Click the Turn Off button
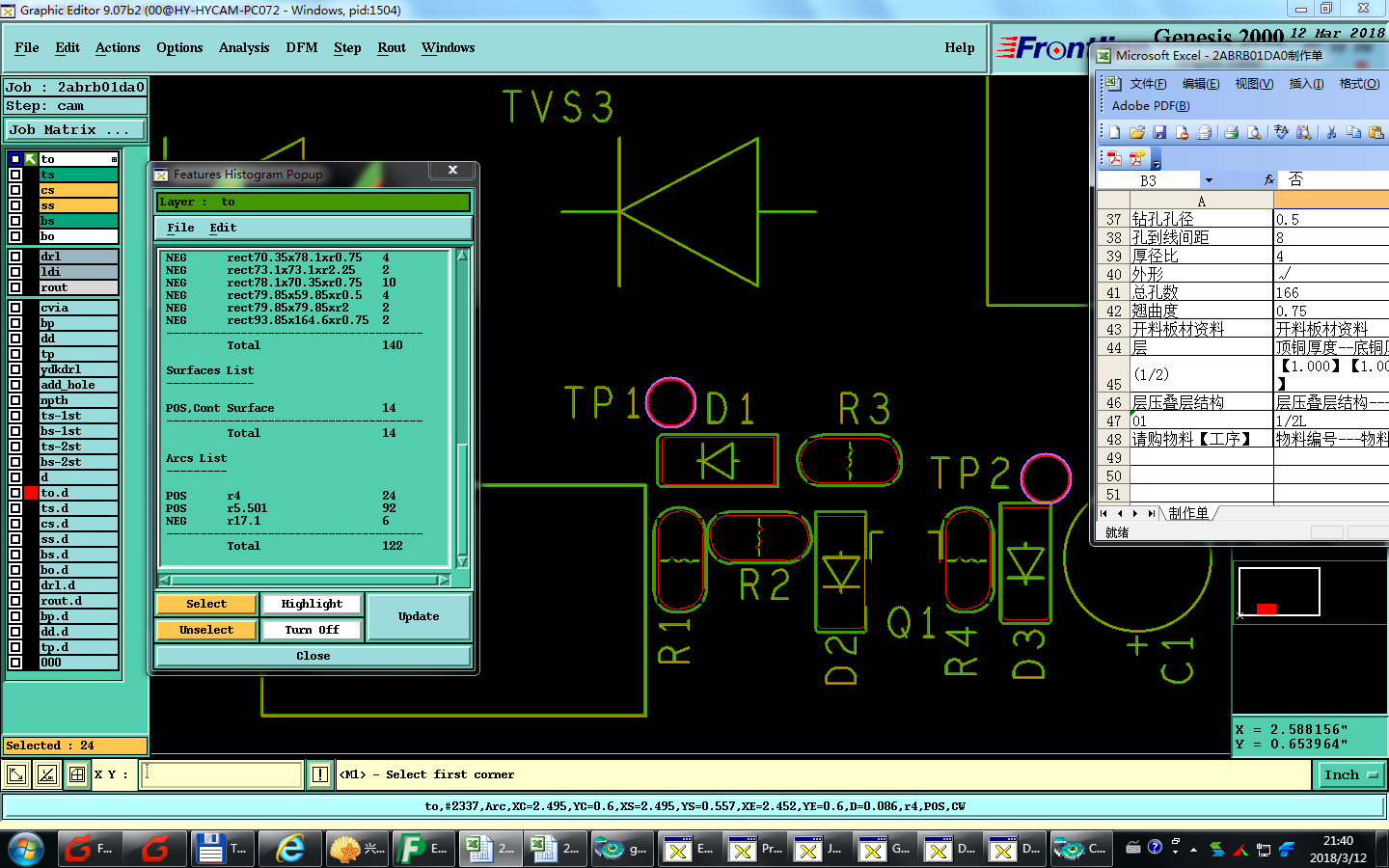This screenshot has width=1389, height=868. pyautogui.click(x=312, y=630)
